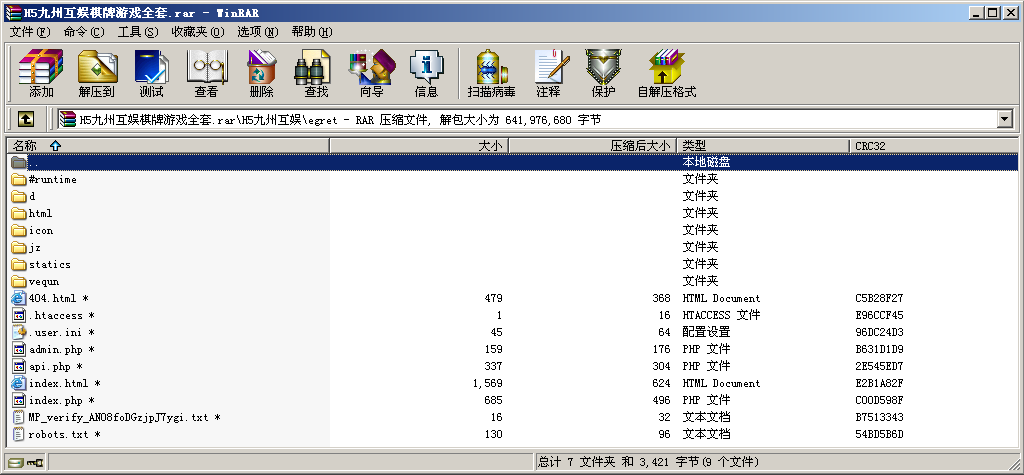The image size is (1024, 475).
Task: Click the Comment (注释) toolbar icon
Action: tap(548, 73)
